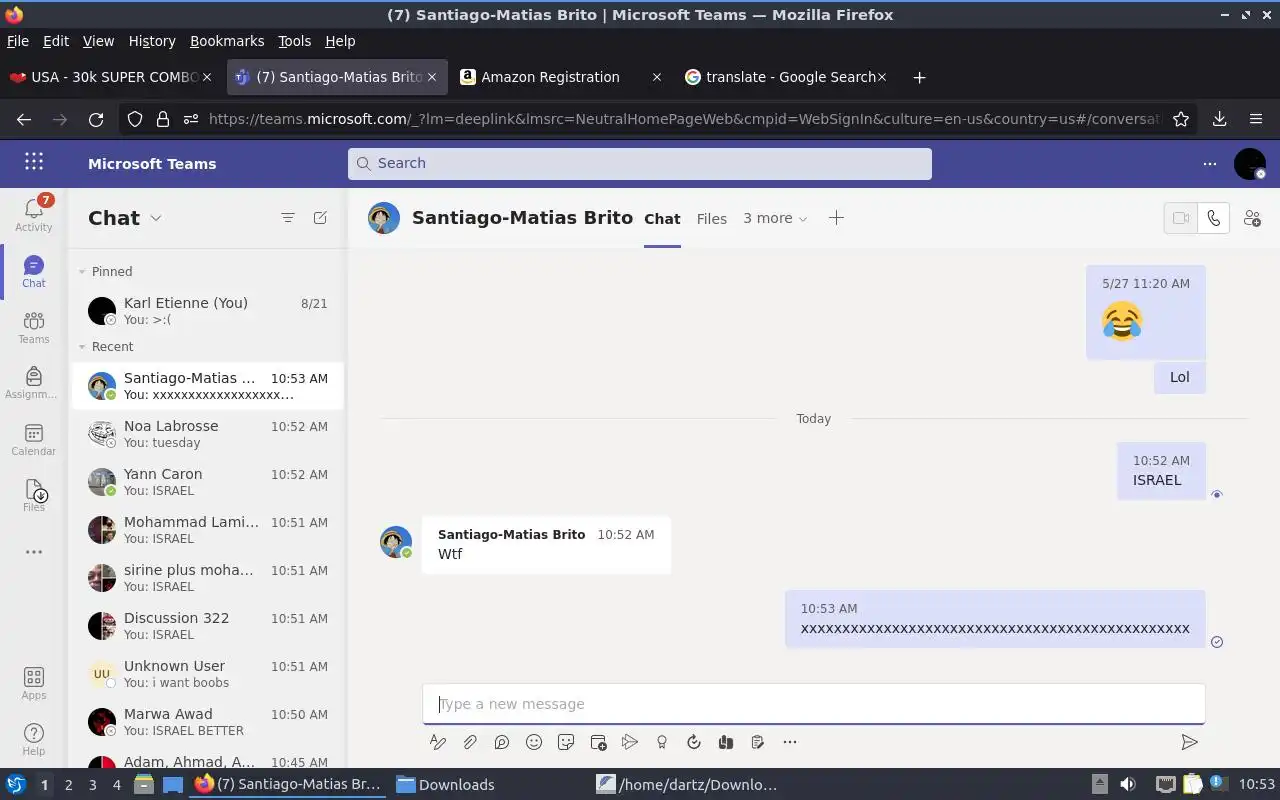The width and height of the screenshot is (1280, 800).
Task: Click the volume speaker icon in tray
Action: (1127, 785)
